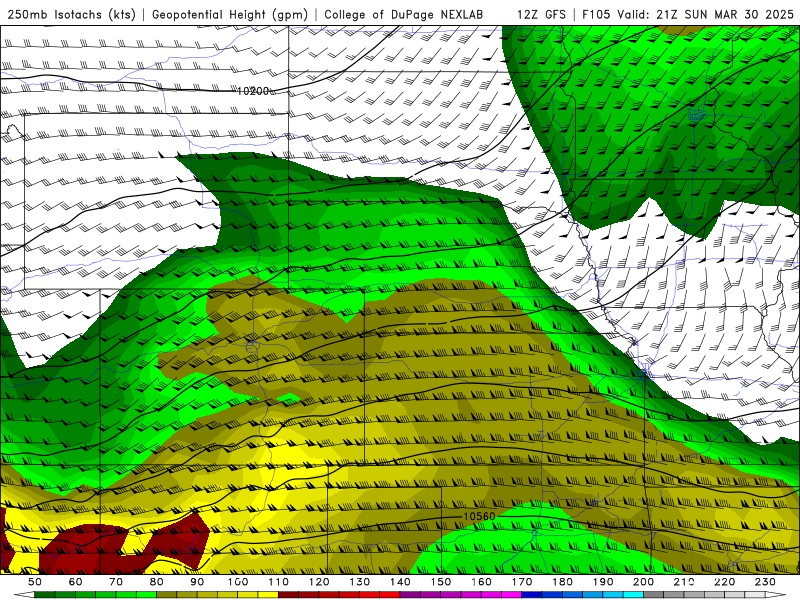Click the 180 knot legend value
Viewport: 800px width, 600px height.
point(562,582)
